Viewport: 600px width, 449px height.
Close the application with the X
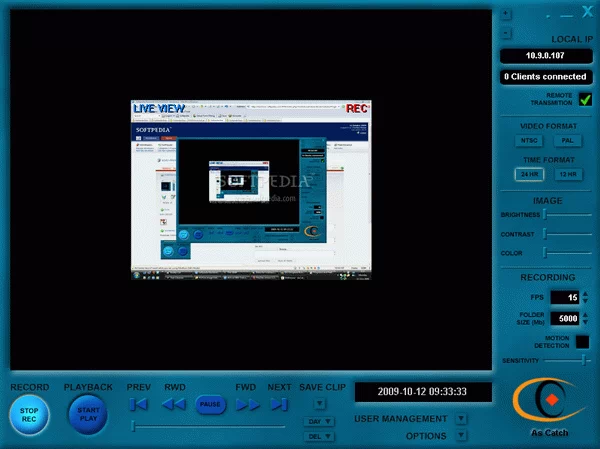587,12
